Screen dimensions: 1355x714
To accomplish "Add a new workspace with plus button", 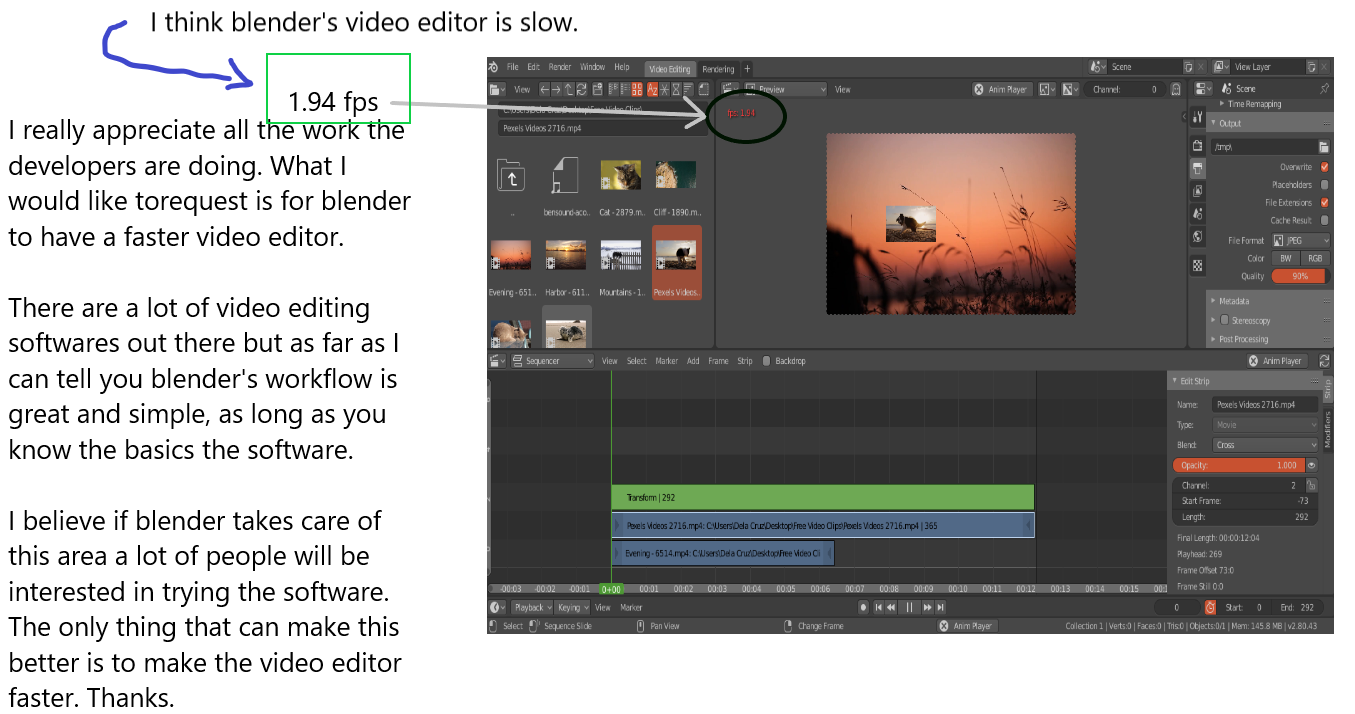I will click(747, 69).
